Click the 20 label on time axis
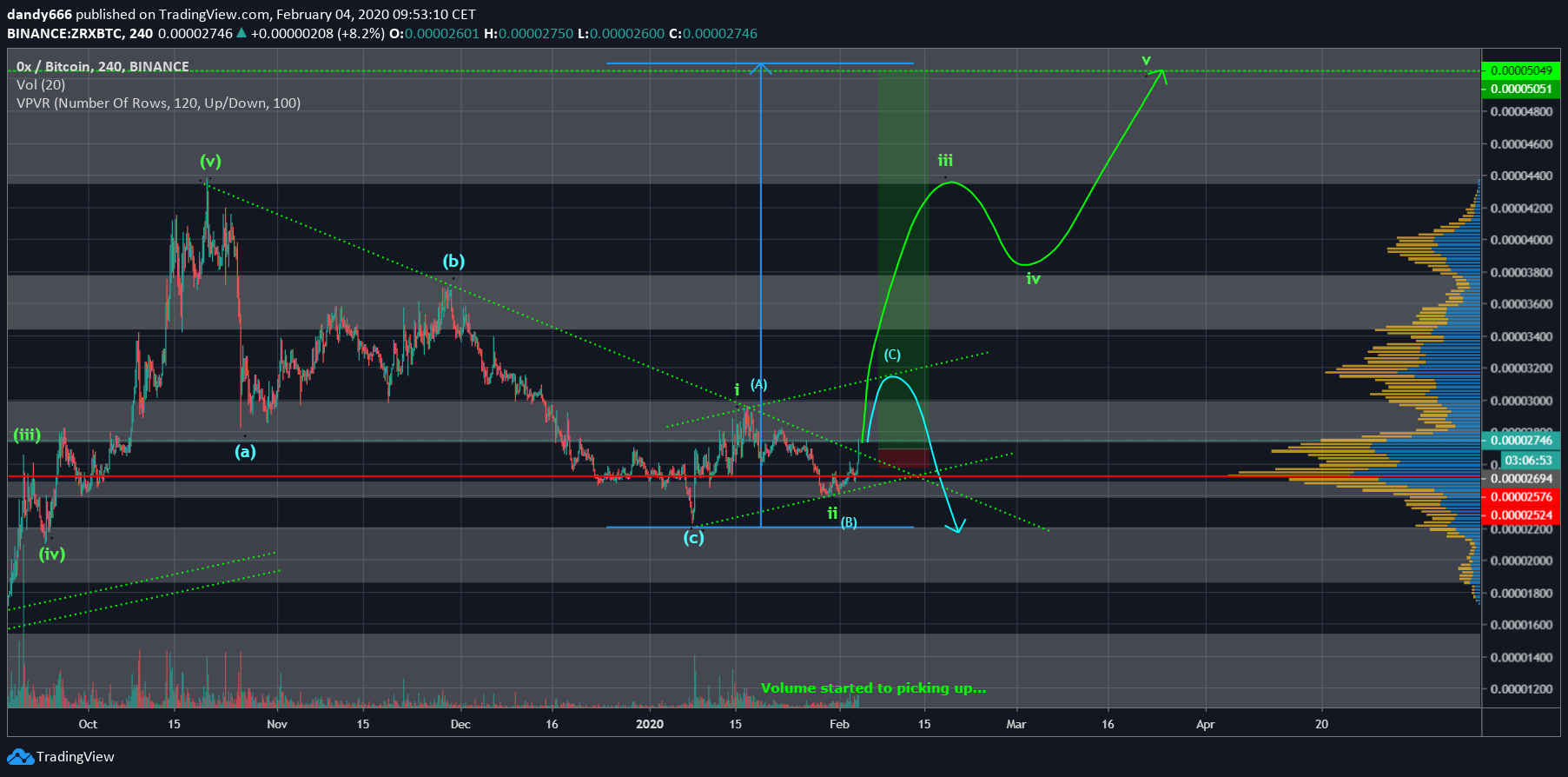Viewport: 1568px width, 777px height. (1321, 724)
